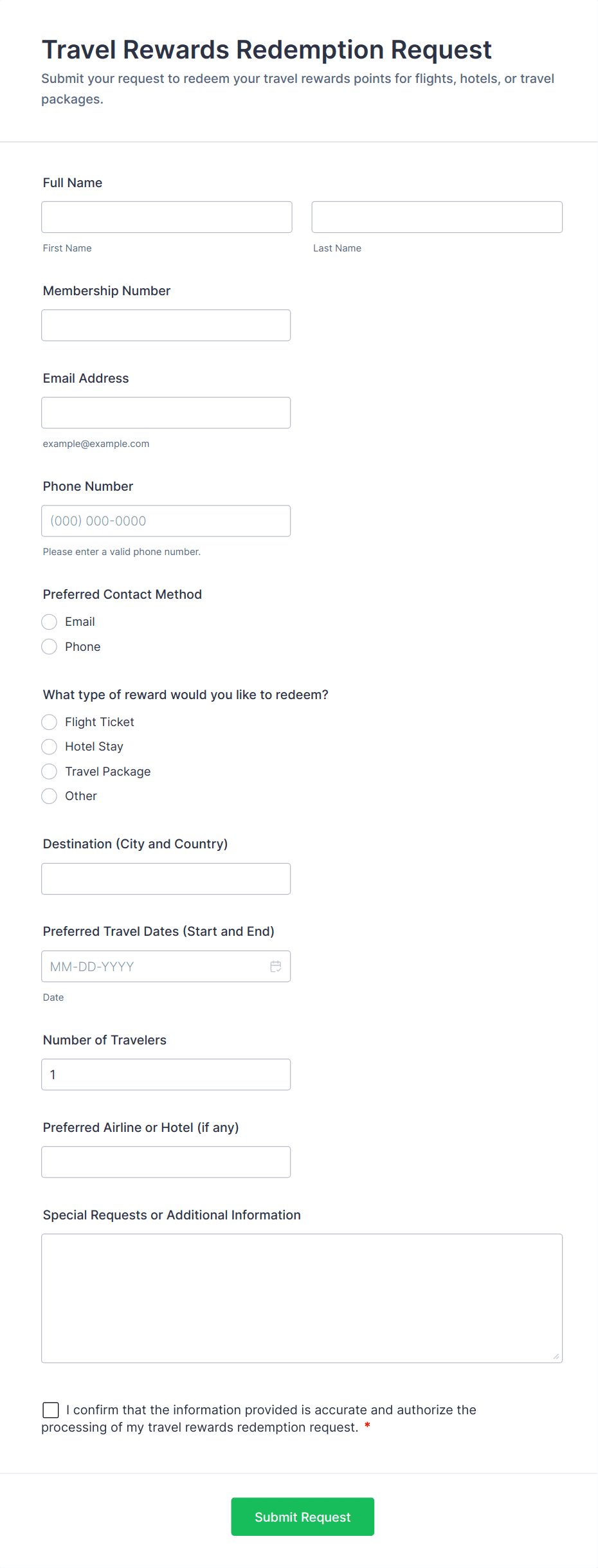Select Email as preferred contact method

[50, 622]
